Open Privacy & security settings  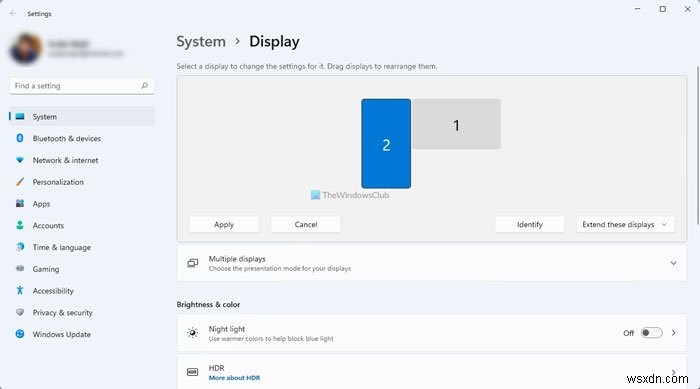tap(82, 313)
